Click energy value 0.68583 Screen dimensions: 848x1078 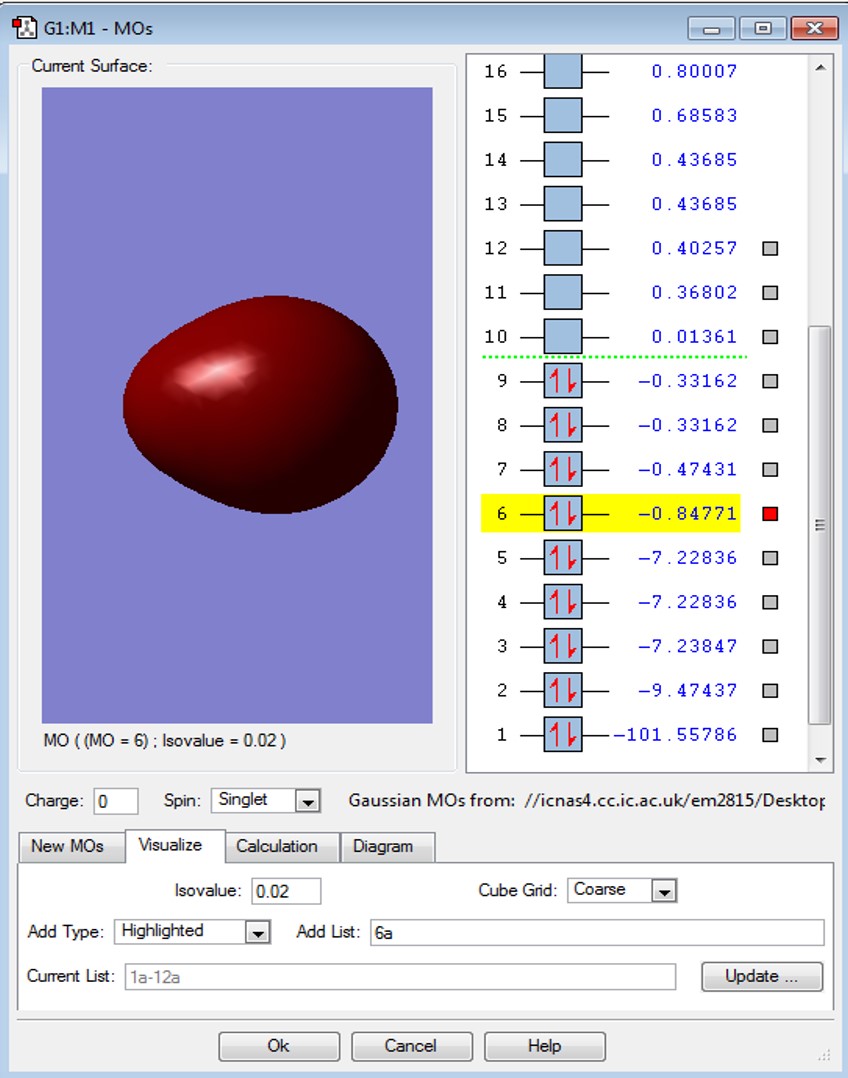[694, 116]
